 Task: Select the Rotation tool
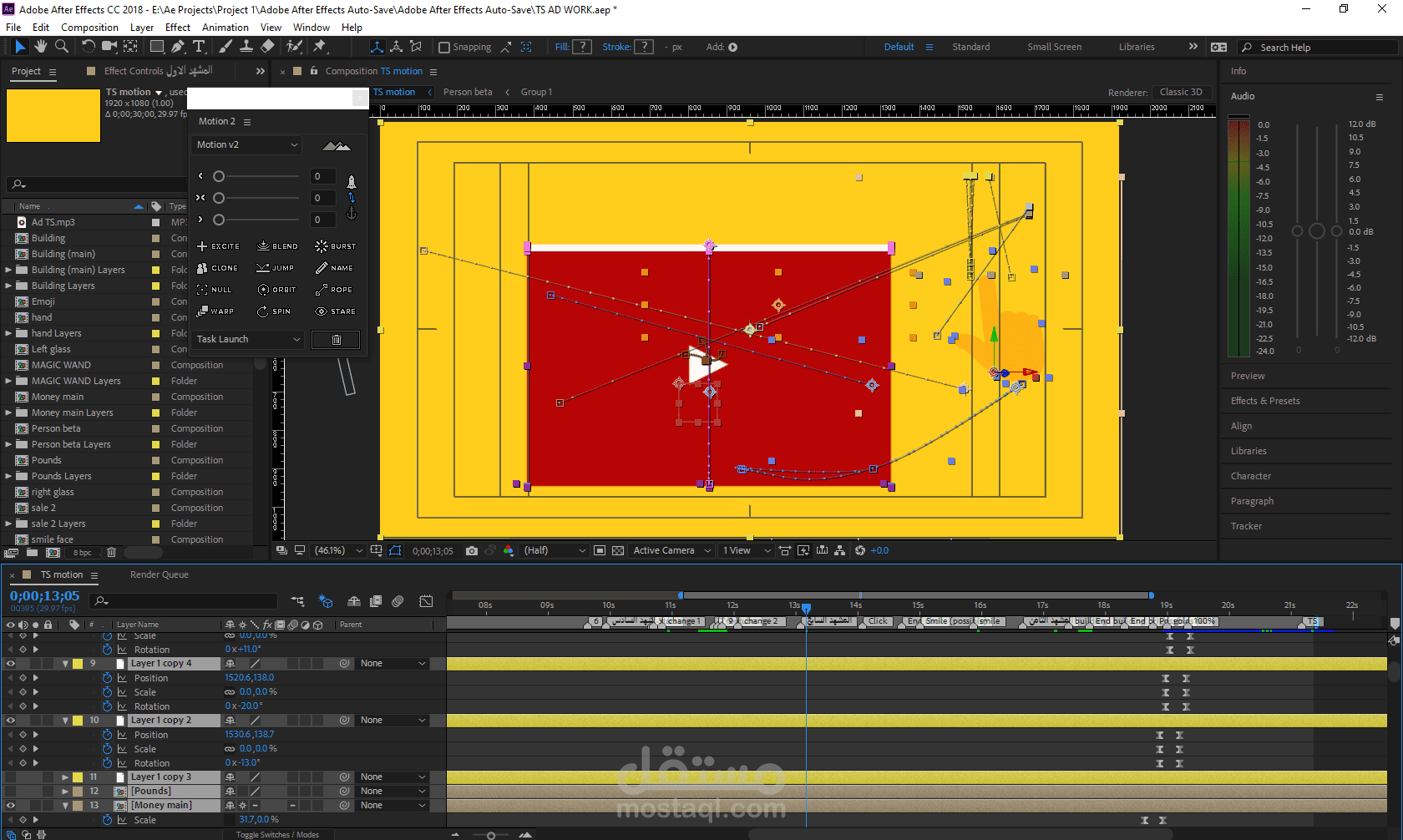tap(89, 47)
